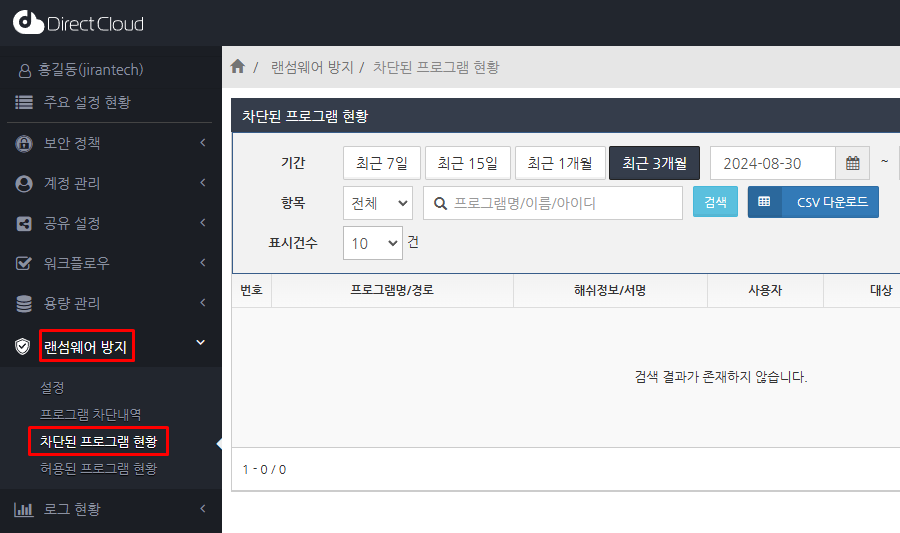The image size is (900, 533).
Task: Click the 계정 관리 user icon
Action: pyautogui.click(x=24, y=183)
